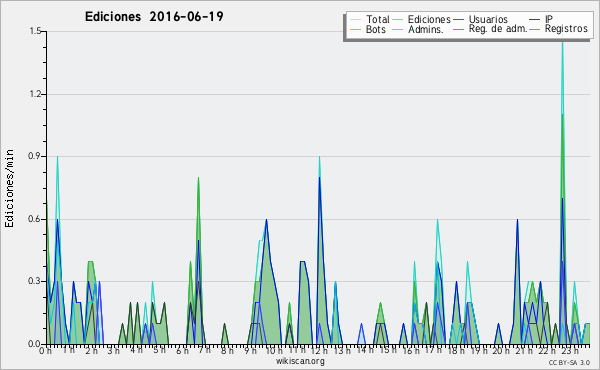Click the "14 h" x-axis label
Viewport: 600px width, 370px height.
[365, 350]
